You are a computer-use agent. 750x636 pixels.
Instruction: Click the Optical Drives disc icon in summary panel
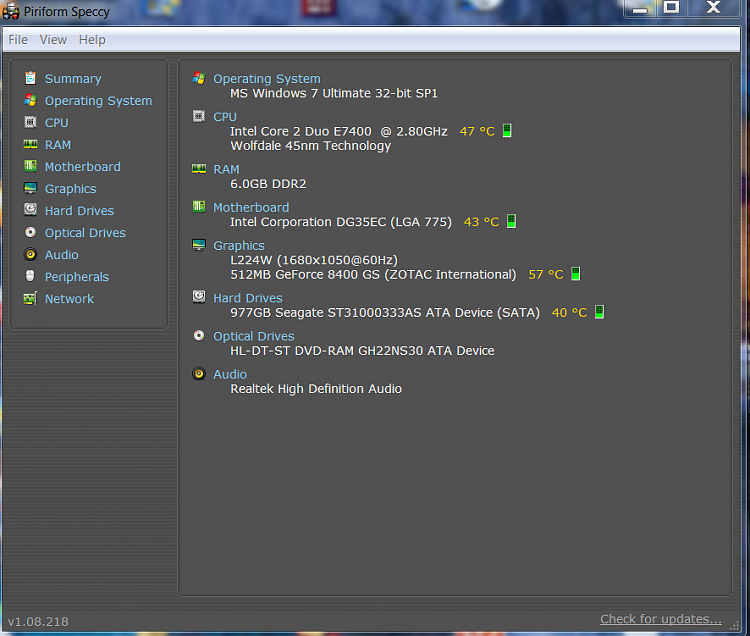(199, 335)
